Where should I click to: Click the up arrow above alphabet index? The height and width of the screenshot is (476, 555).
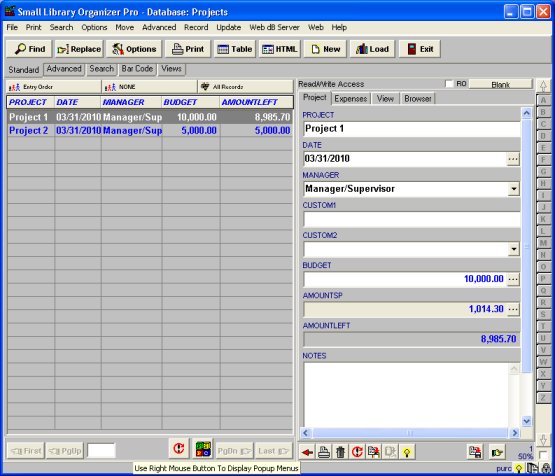(543, 86)
